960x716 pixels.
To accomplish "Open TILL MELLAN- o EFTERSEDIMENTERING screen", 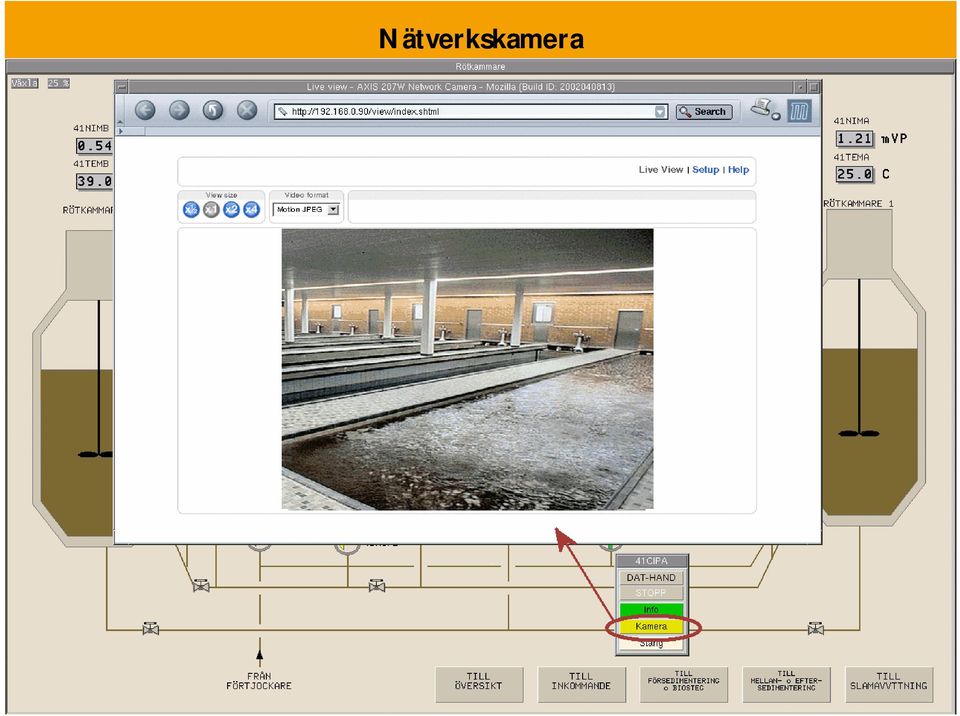I will tap(786, 684).
